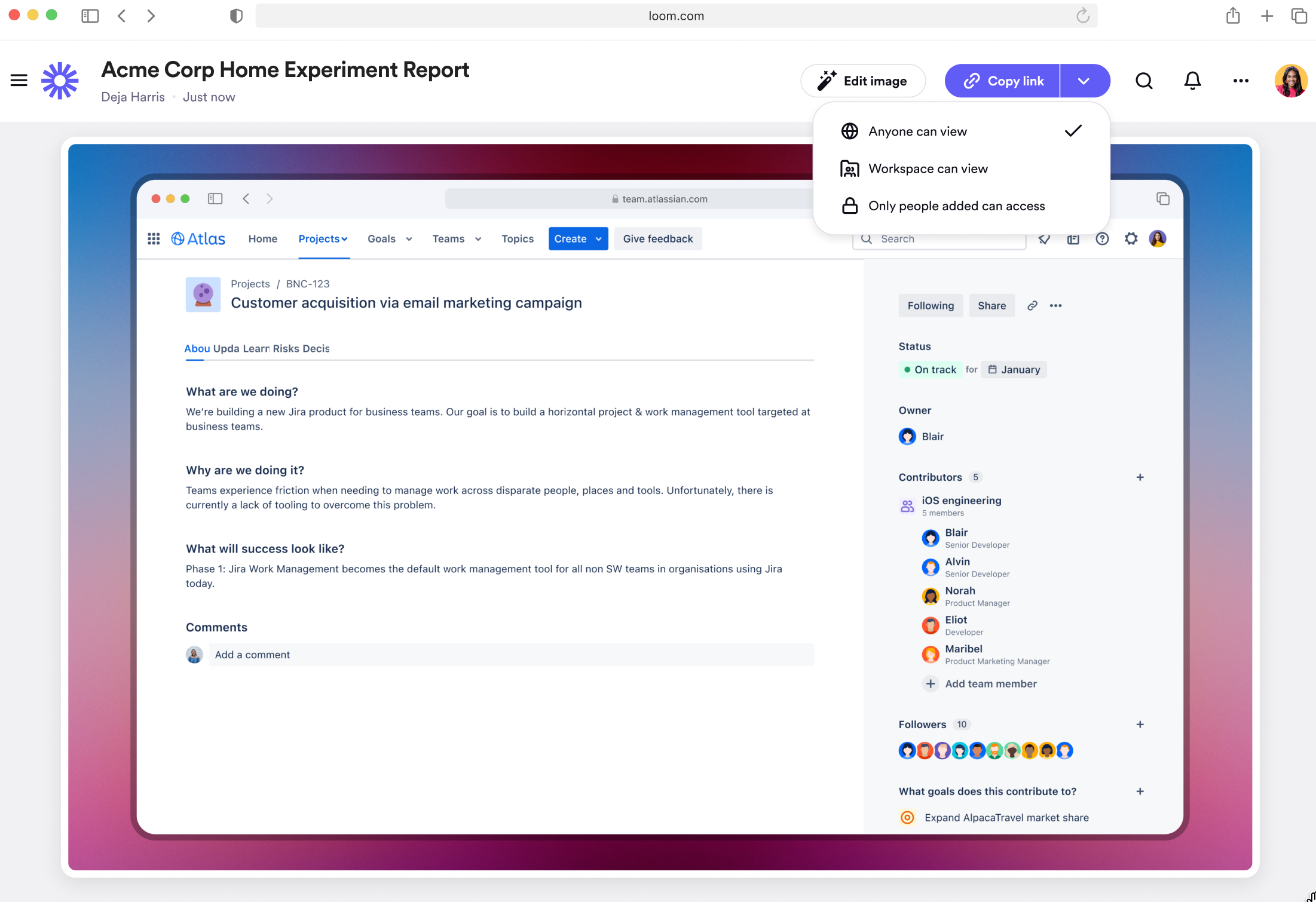Choose Only people added can access
This screenshot has height=902, width=1316.
coord(956,206)
